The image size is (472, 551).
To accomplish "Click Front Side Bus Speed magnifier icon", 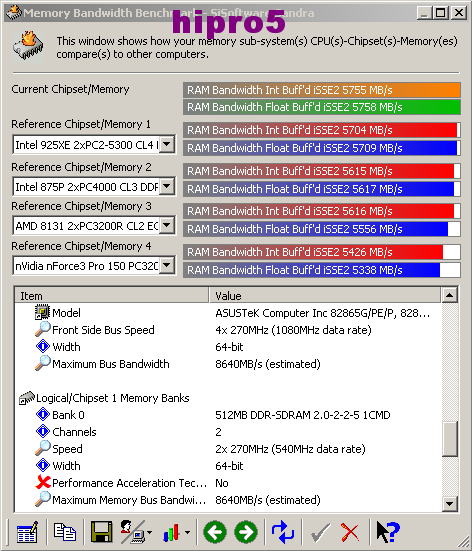I will (x=43, y=329).
